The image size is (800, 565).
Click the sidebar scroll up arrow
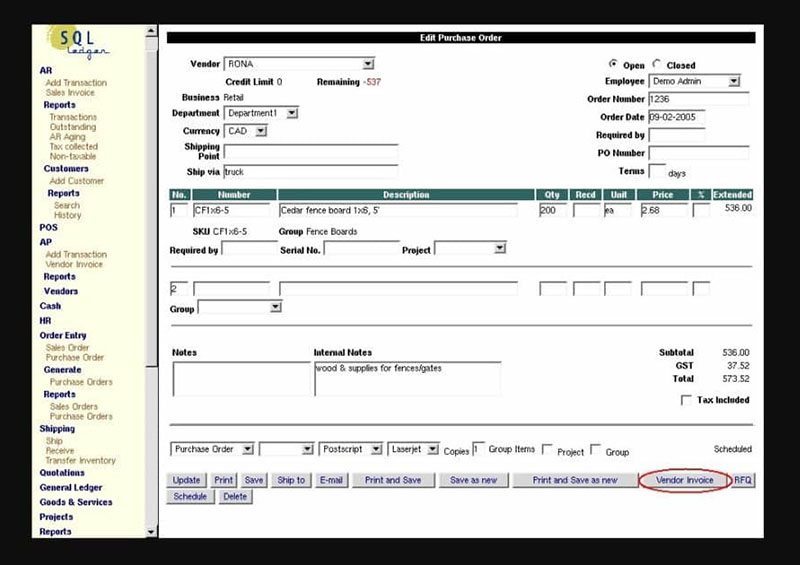(x=151, y=32)
